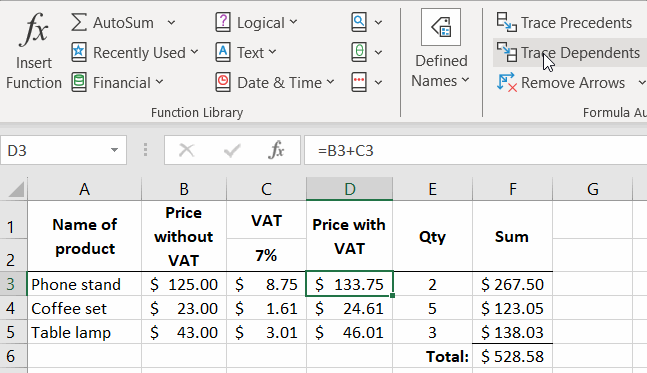Open the Recently Used functions menu

[135, 52]
